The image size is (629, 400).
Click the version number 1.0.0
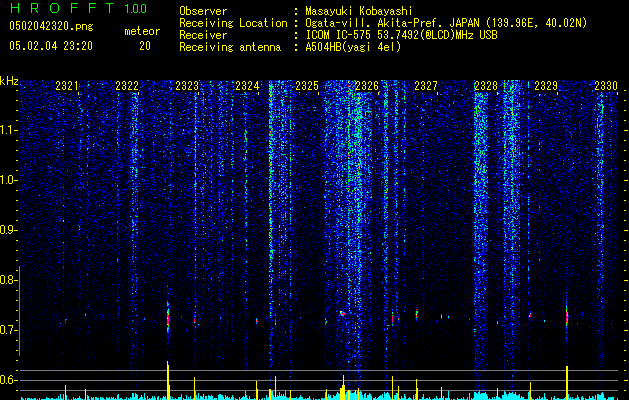coord(136,8)
